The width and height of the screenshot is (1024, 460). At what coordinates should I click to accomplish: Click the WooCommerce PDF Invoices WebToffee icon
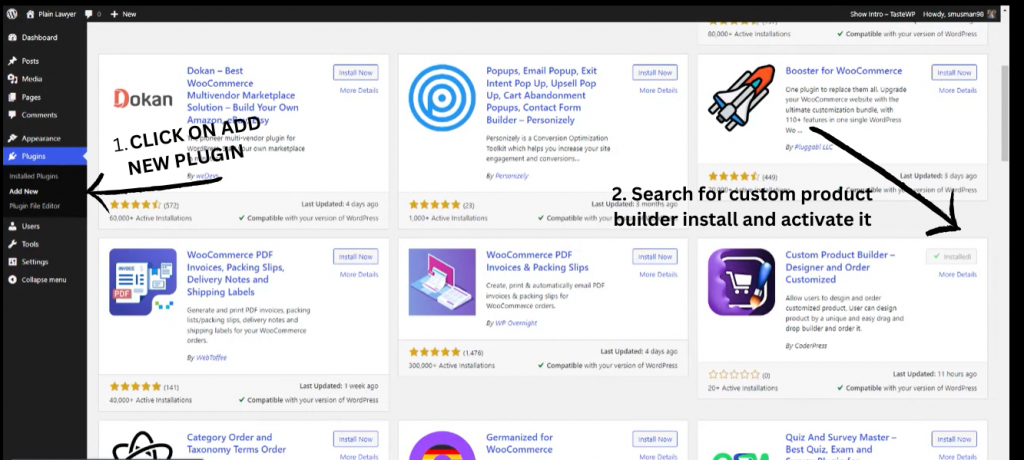pos(142,282)
